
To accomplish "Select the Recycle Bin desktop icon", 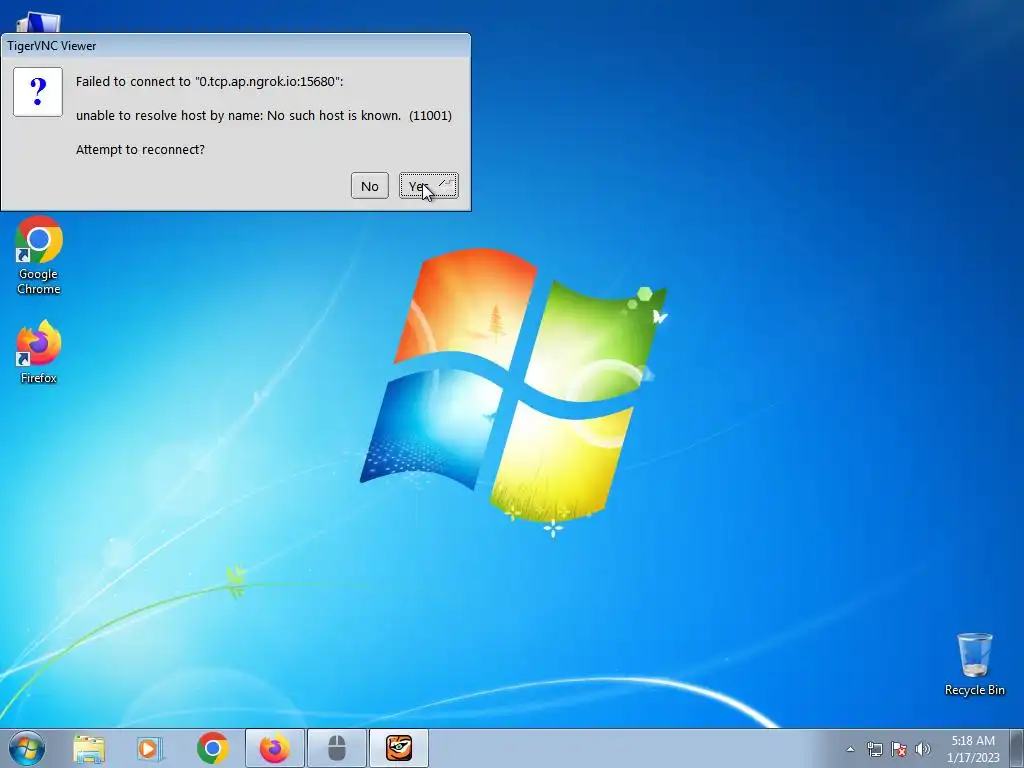I will tap(974, 664).
